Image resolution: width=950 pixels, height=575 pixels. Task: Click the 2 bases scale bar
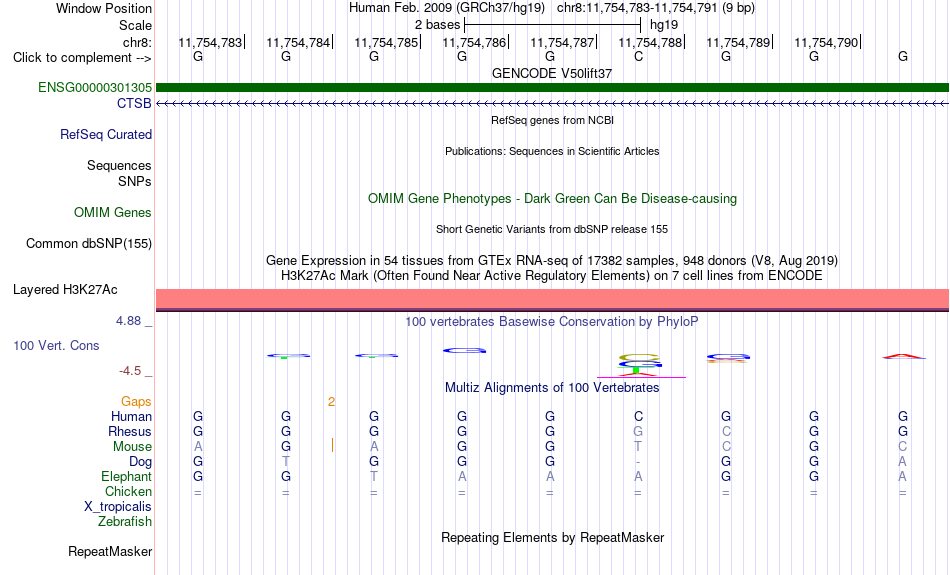pyautogui.click(x=552, y=25)
